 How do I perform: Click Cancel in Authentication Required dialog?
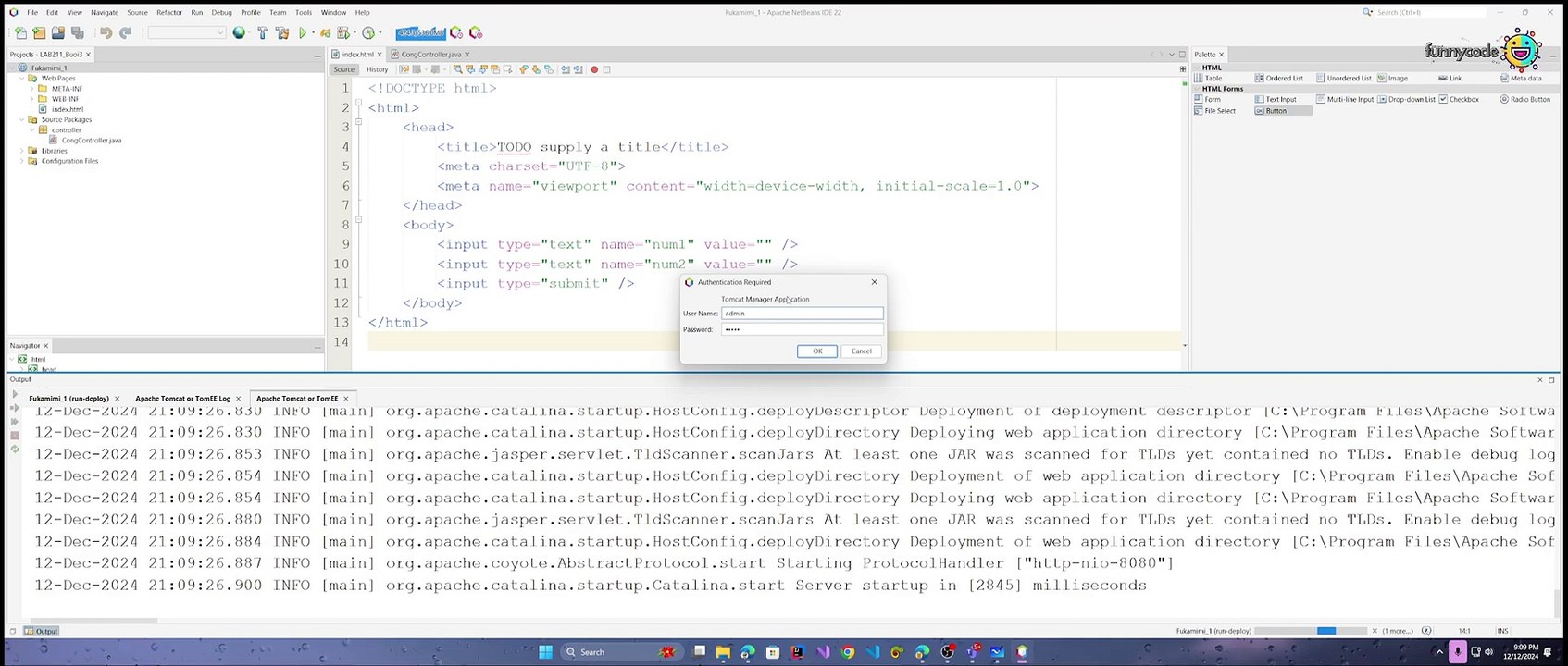tap(861, 351)
